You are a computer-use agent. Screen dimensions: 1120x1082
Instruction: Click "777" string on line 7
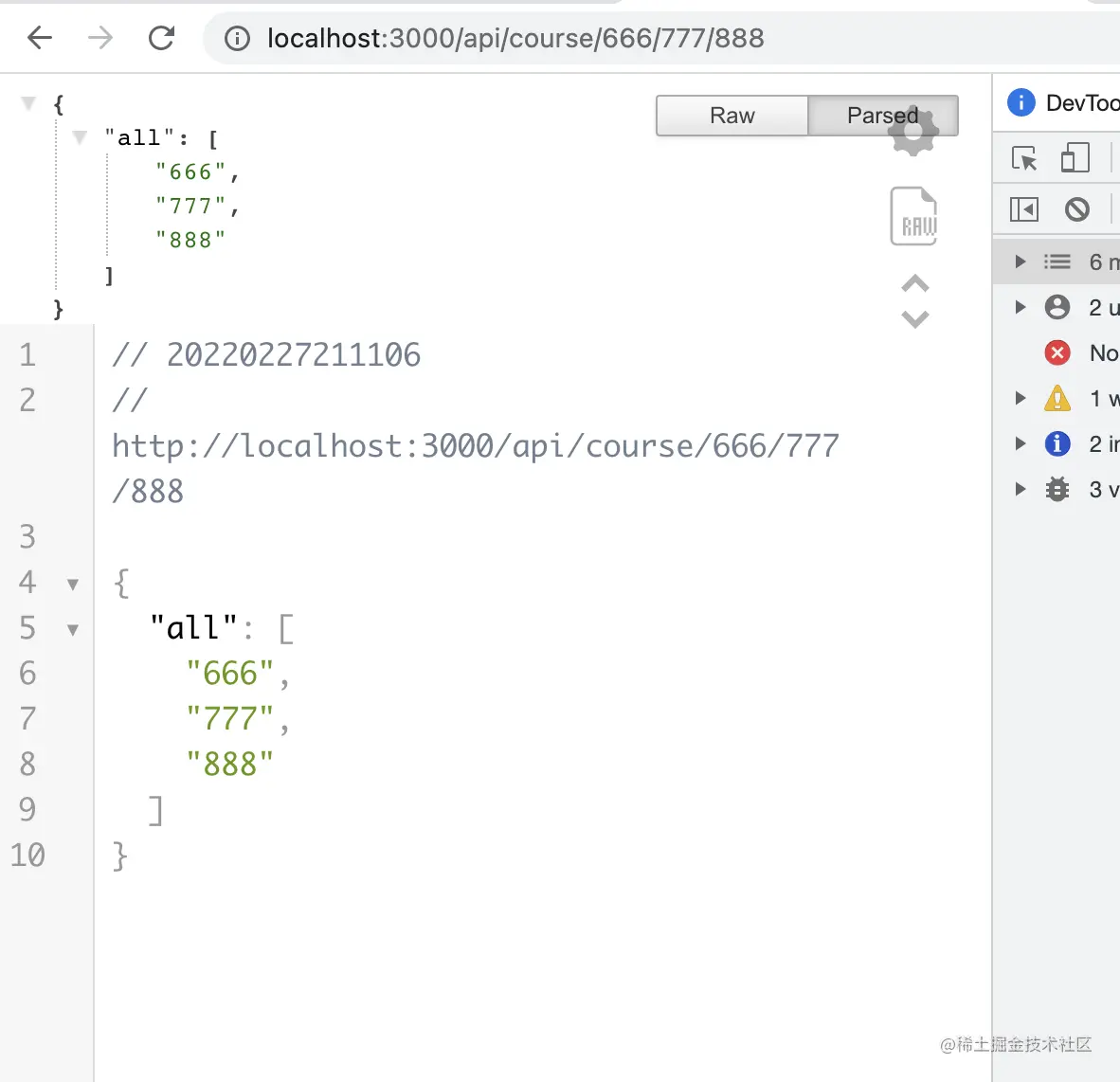click(229, 719)
